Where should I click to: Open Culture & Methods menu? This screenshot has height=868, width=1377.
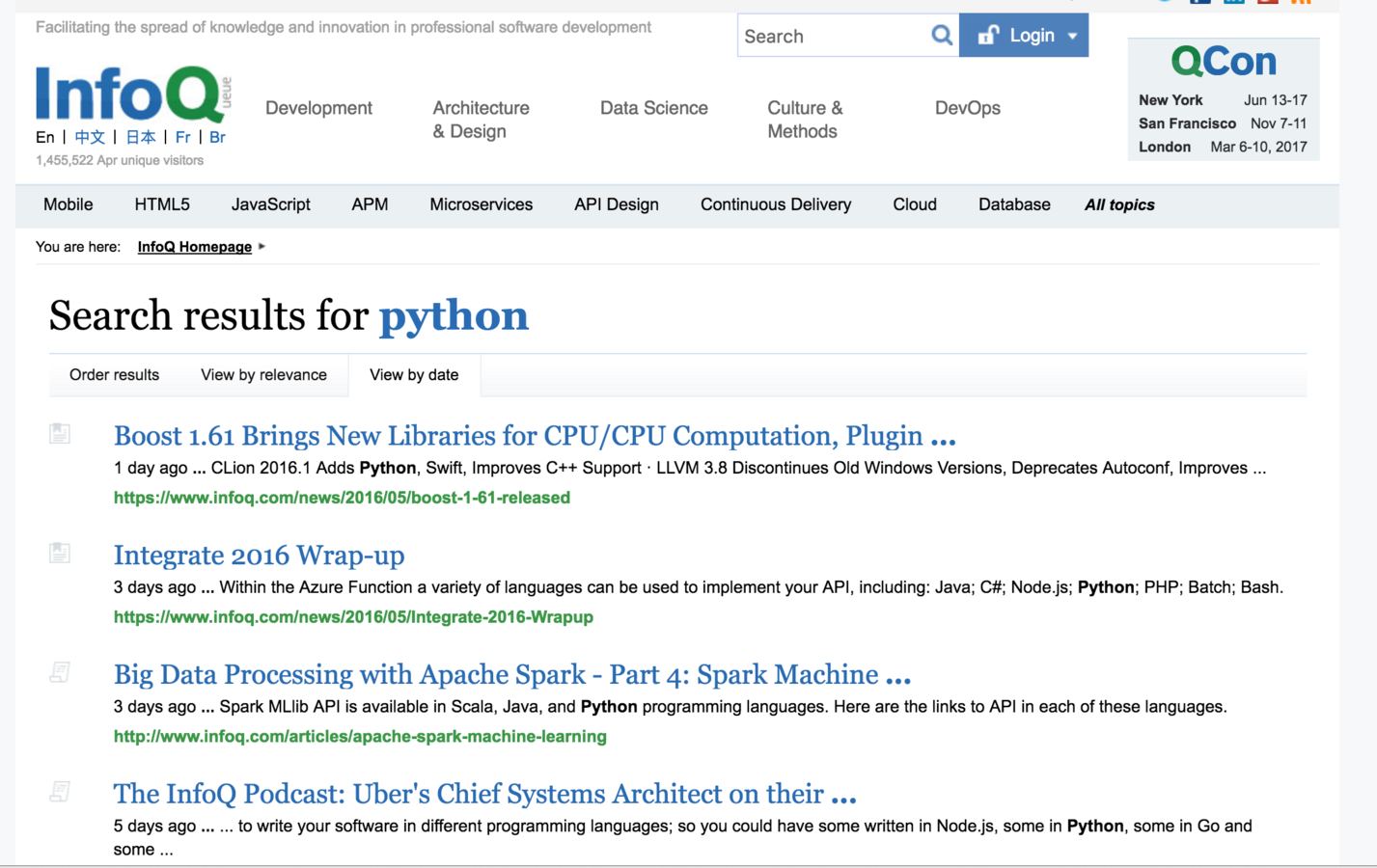click(805, 120)
